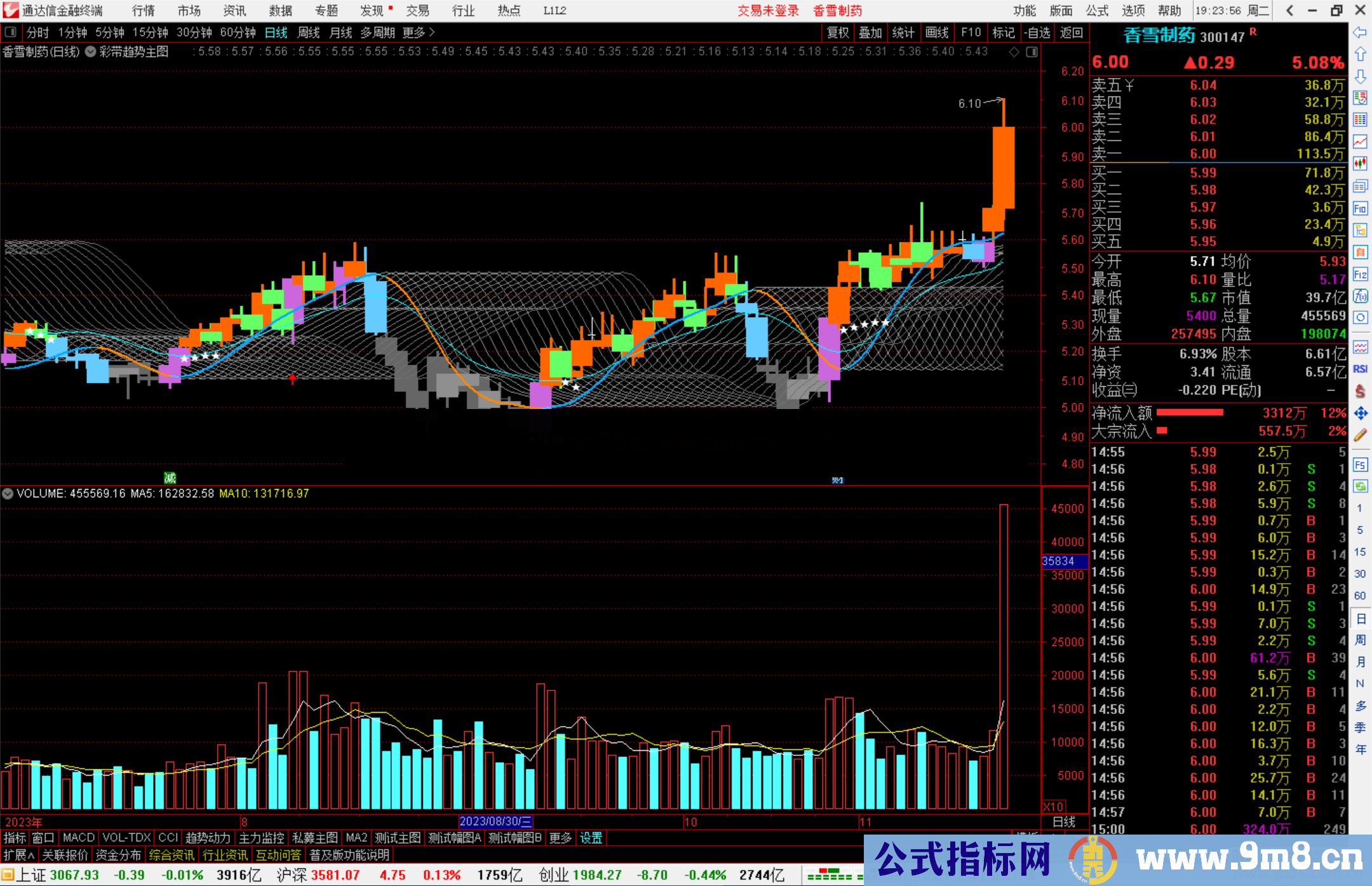Screen dimensions: 1372x886
Task: Click the 交易未登录 link
Action: click(768, 10)
